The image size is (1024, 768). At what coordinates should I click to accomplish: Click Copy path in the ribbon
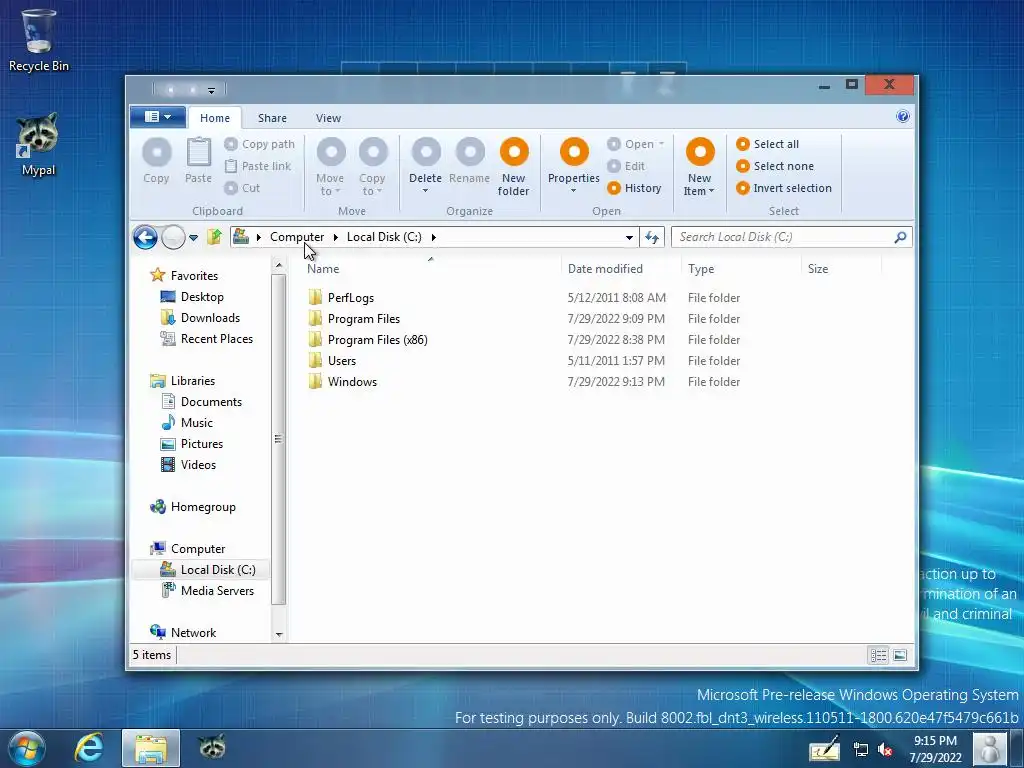pos(259,144)
